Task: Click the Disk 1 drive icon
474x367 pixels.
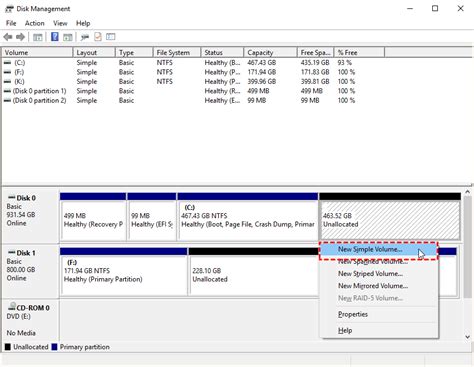Action: pyautogui.click(x=12, y=253)
